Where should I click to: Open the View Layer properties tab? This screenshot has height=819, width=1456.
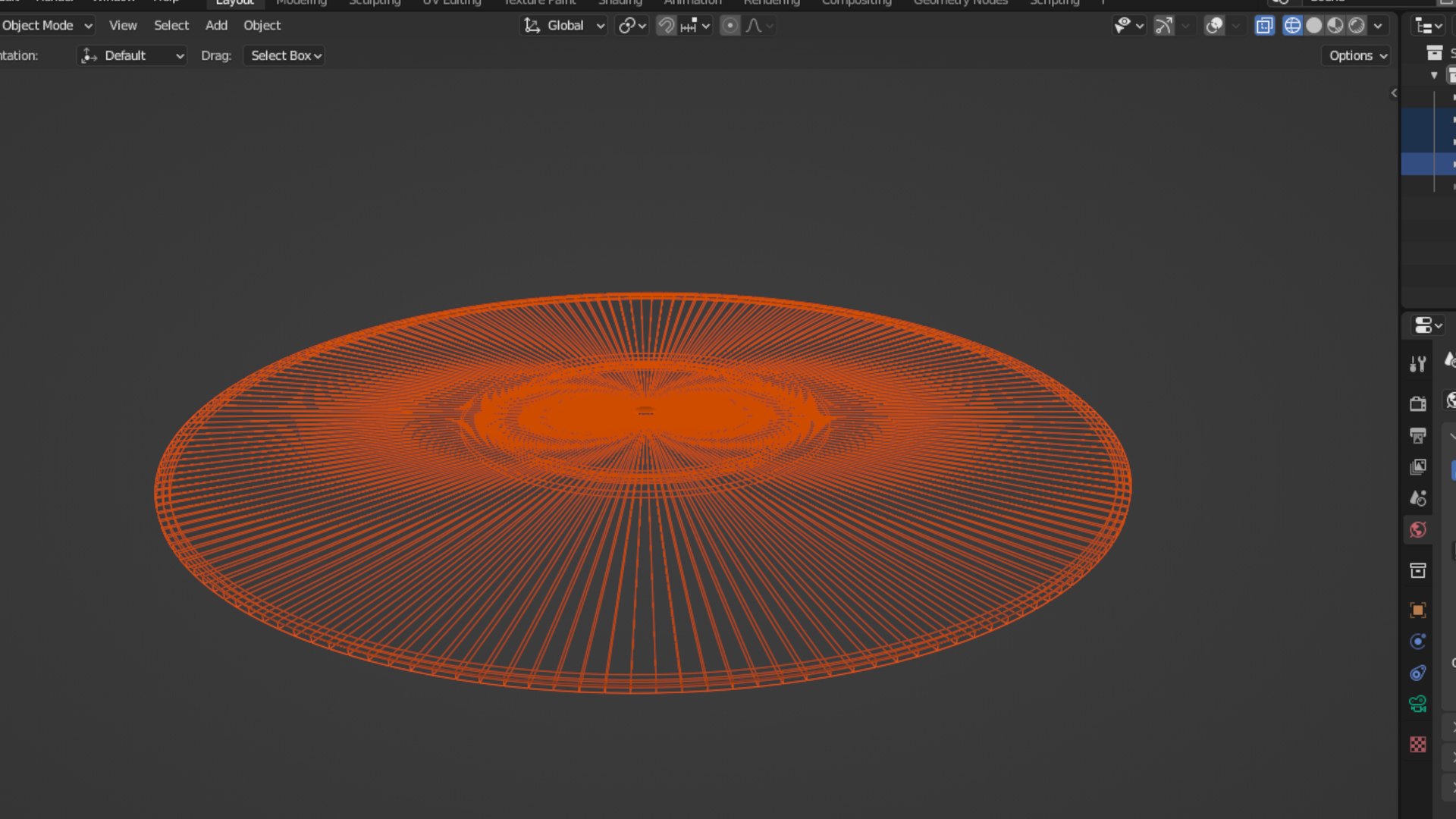pyautogui.click(x=1417, y=466)
